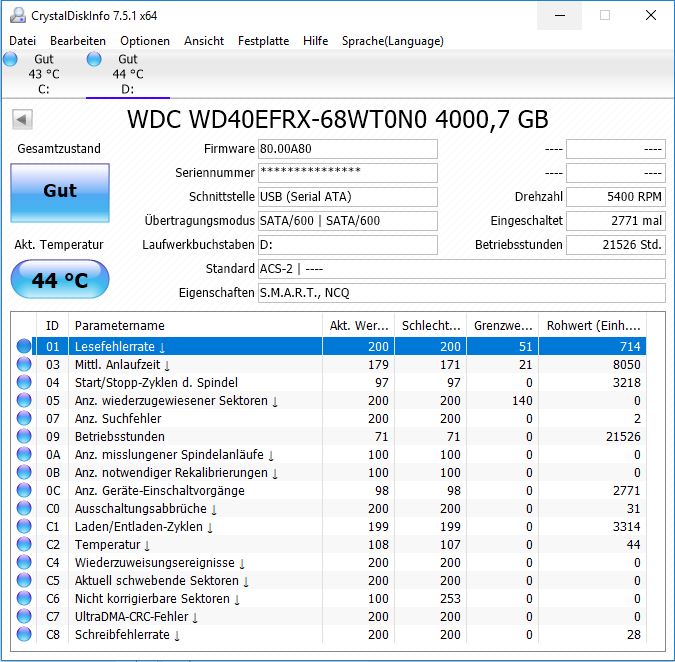The height and width of the screenshot is (662, 675).
Task: Click the Gut health status button
Action: (60, 193)
